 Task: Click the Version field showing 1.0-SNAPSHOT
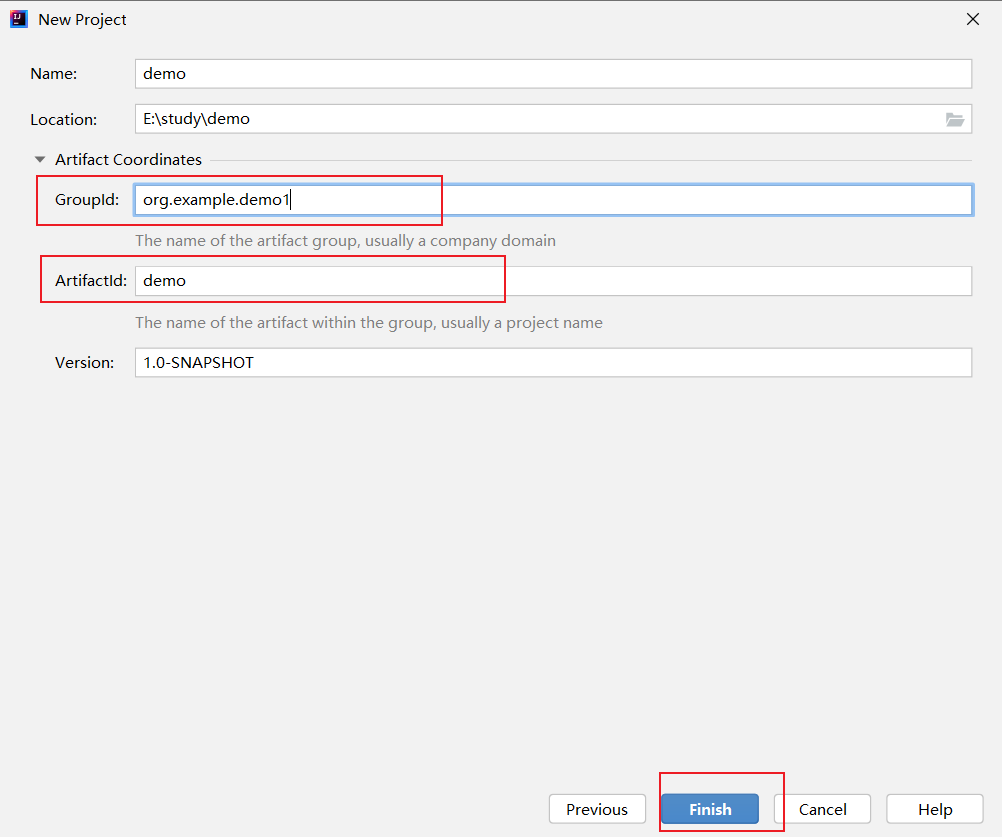tap(552, 362)
